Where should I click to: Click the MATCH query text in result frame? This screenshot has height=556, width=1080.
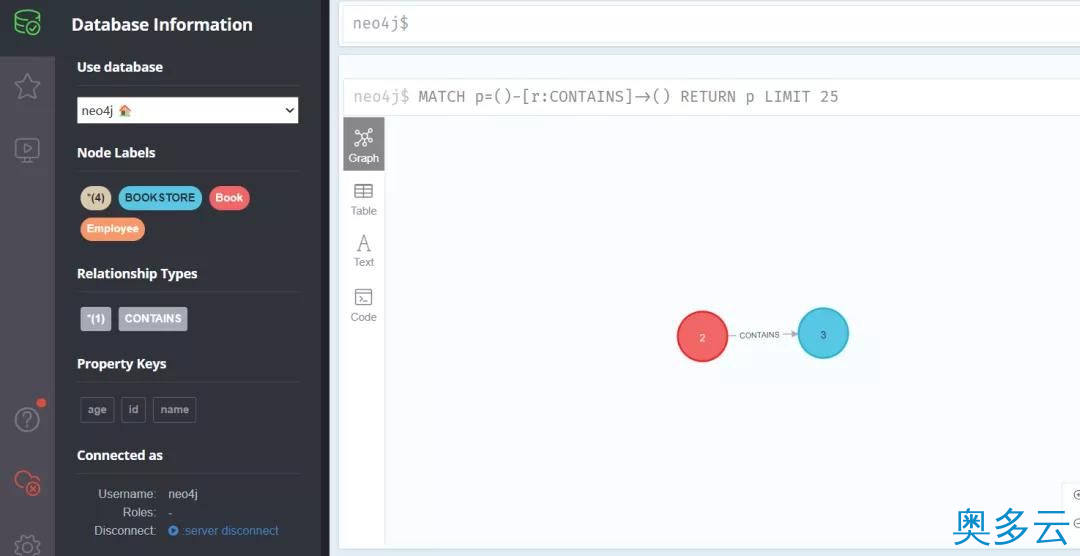[628, 96]
